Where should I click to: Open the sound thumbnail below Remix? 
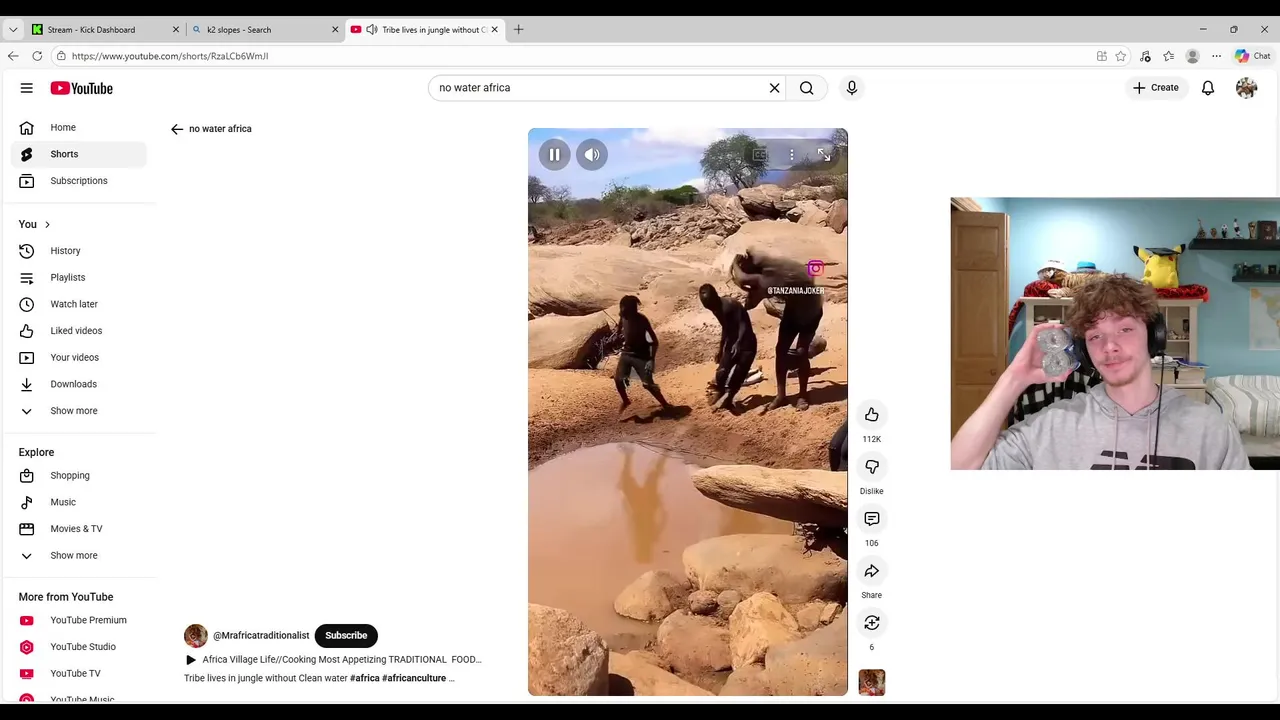click(x=872, y=683)
